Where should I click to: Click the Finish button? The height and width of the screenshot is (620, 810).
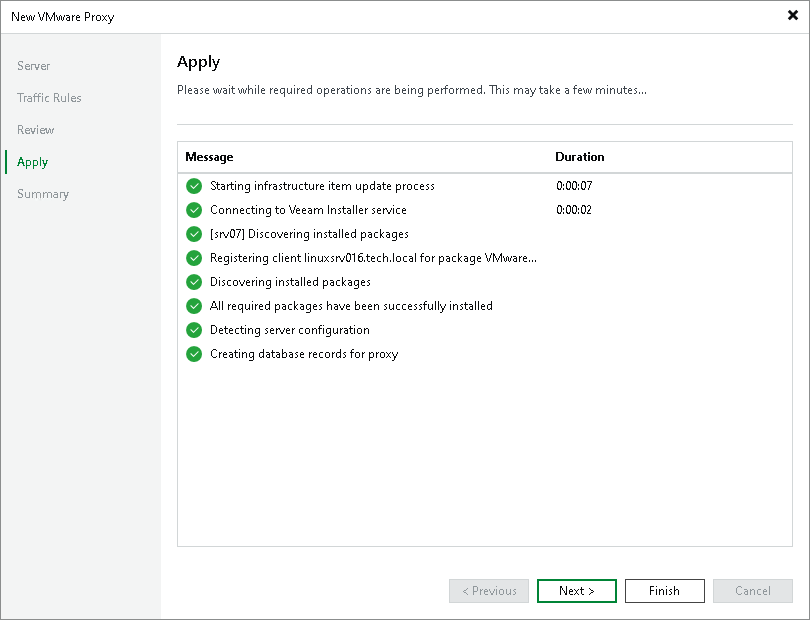pyautogui.click(x=664, y=591)
